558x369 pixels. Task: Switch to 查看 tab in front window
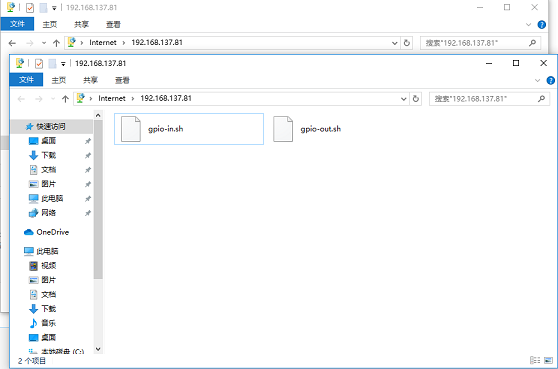(122, 80)
